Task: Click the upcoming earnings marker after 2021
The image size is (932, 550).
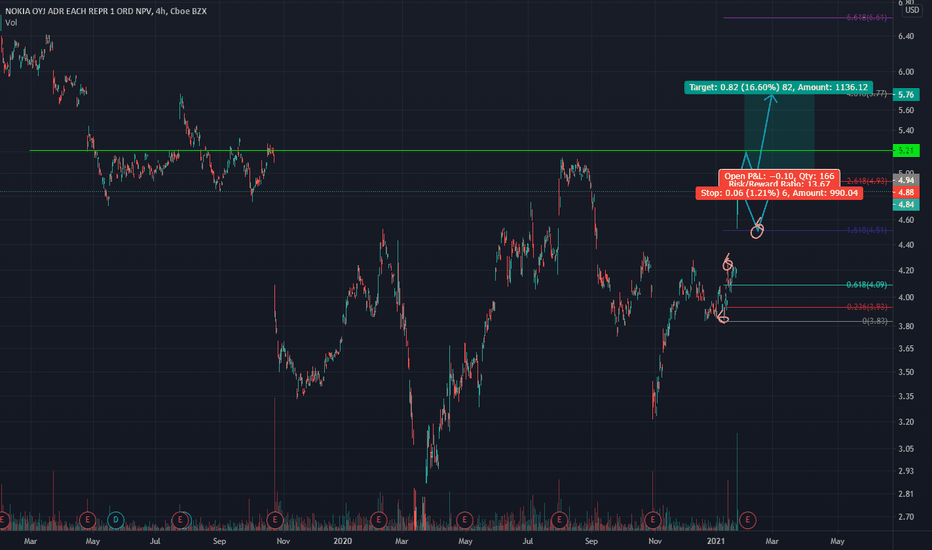Action: (747, 520)
